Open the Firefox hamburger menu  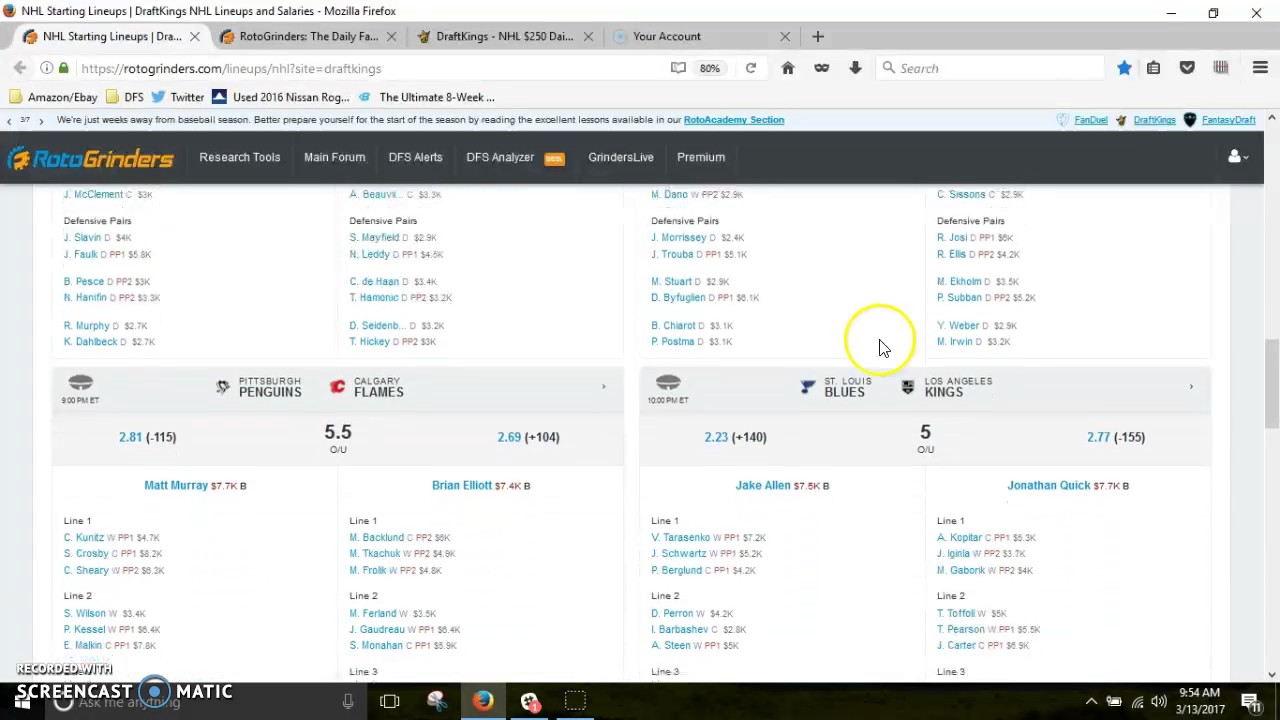(1260, 68)
